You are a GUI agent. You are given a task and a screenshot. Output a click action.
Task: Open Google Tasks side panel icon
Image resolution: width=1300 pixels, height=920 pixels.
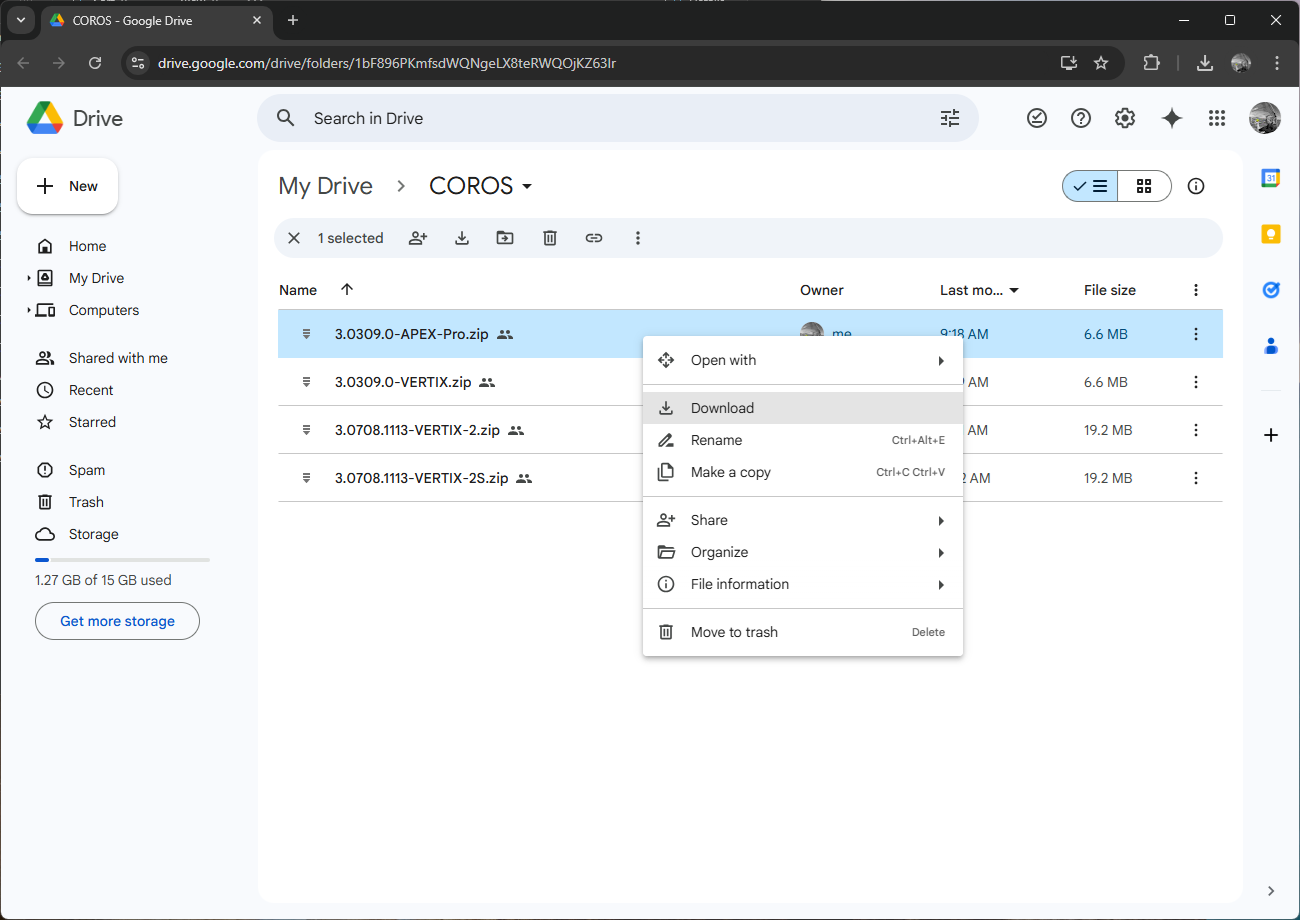[x=1271, y=290]
